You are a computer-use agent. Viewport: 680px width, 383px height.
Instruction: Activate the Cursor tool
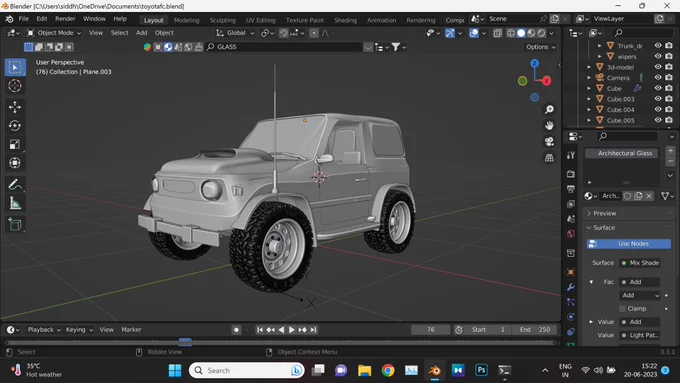point(15,86)
